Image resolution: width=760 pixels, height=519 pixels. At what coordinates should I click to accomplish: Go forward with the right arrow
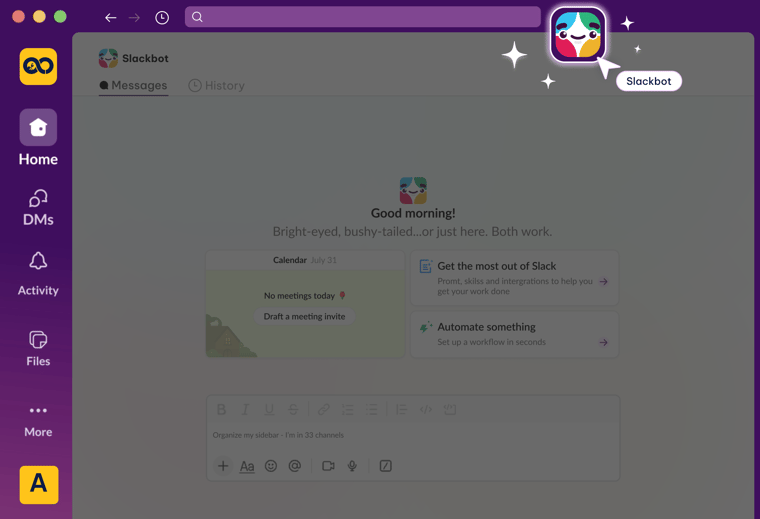tap(134, 17)
